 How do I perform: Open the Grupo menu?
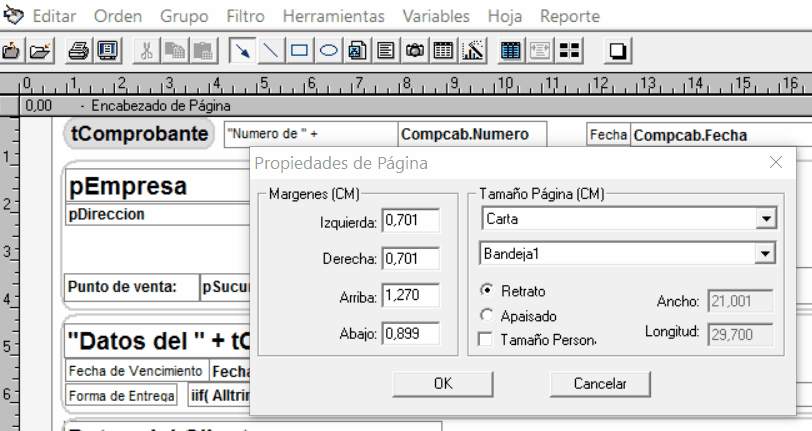184,16
